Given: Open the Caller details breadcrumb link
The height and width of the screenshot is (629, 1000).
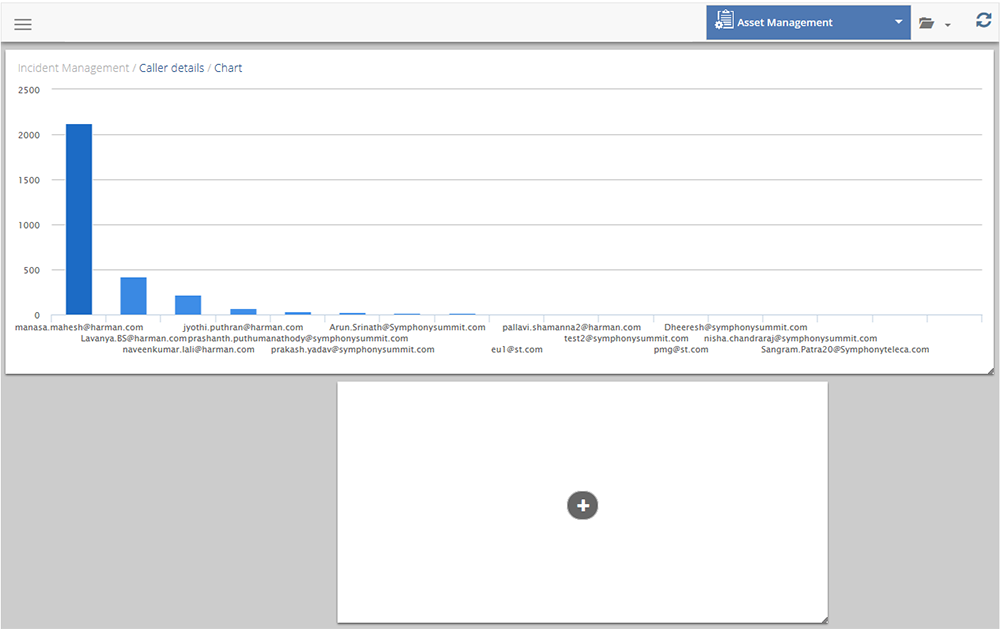Looking at the screenshot, I should click(x=171, y=68).
